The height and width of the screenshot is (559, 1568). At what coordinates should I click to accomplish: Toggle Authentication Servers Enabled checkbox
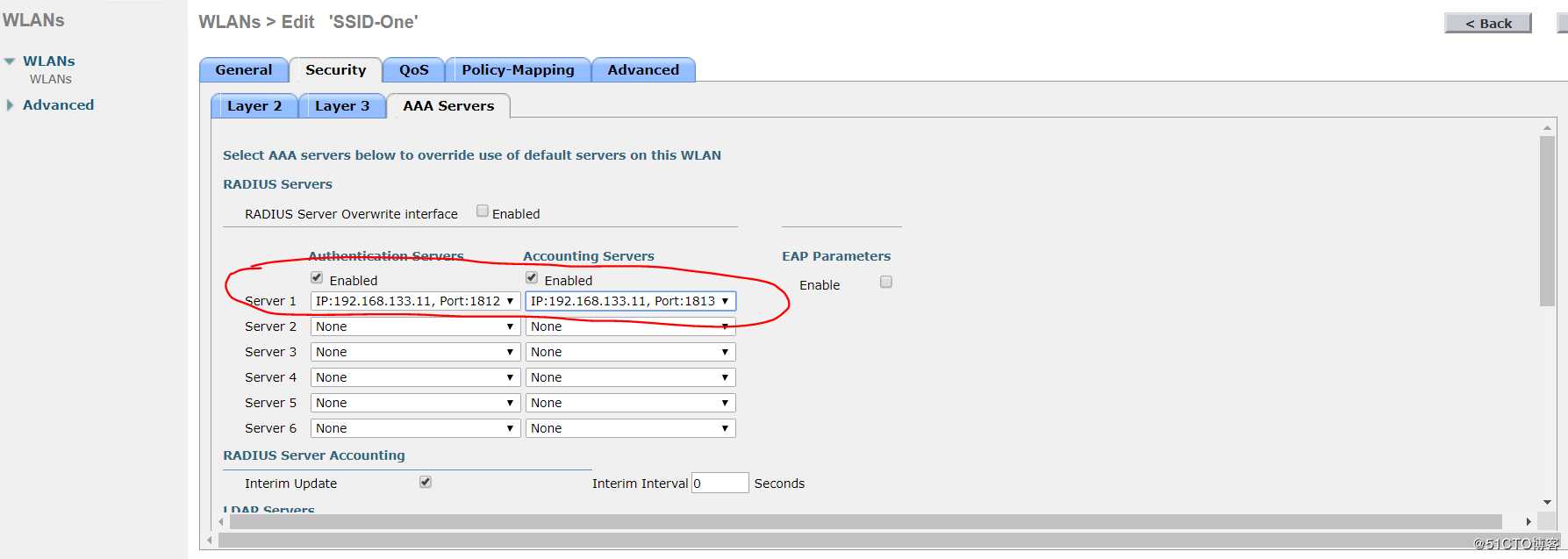(x=317, y=277)
